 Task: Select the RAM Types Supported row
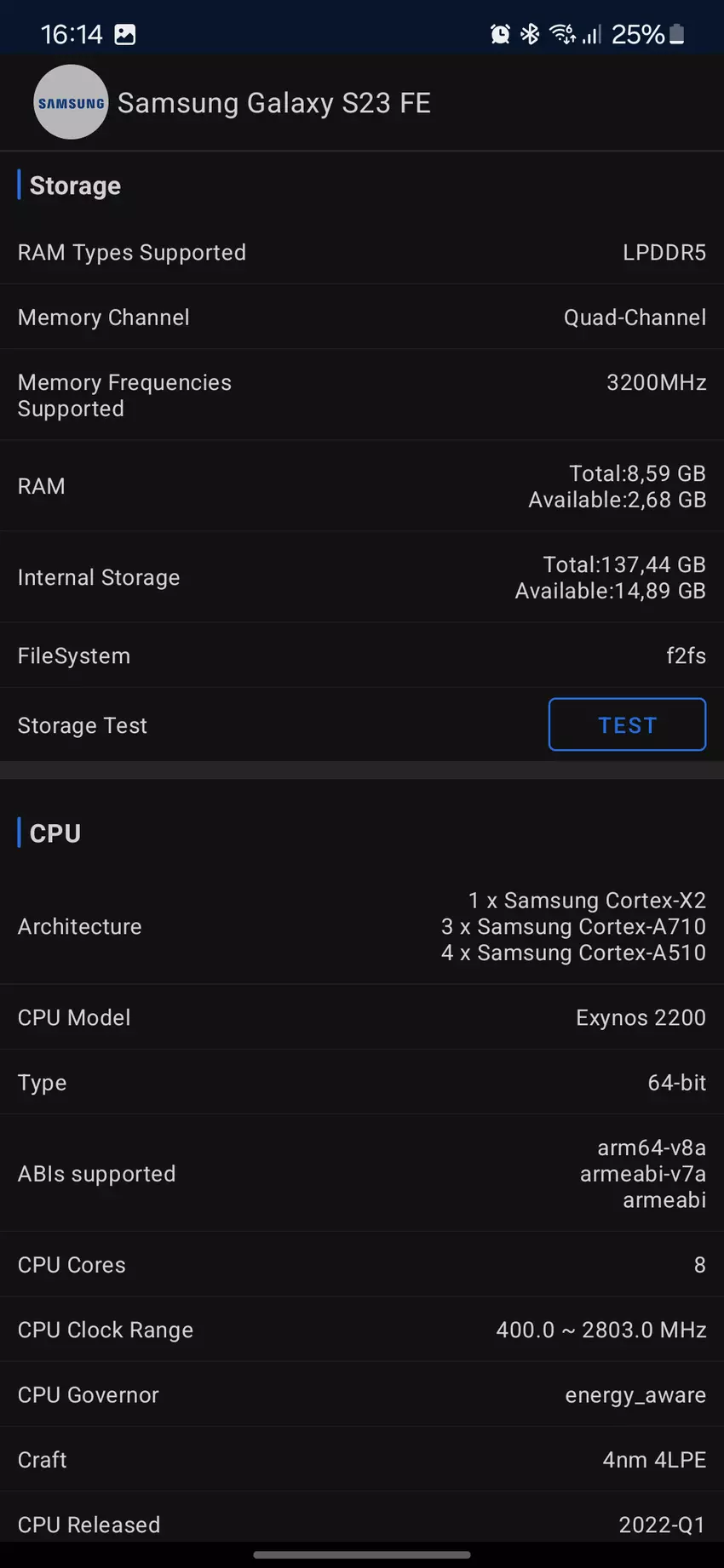pos(362,253)
